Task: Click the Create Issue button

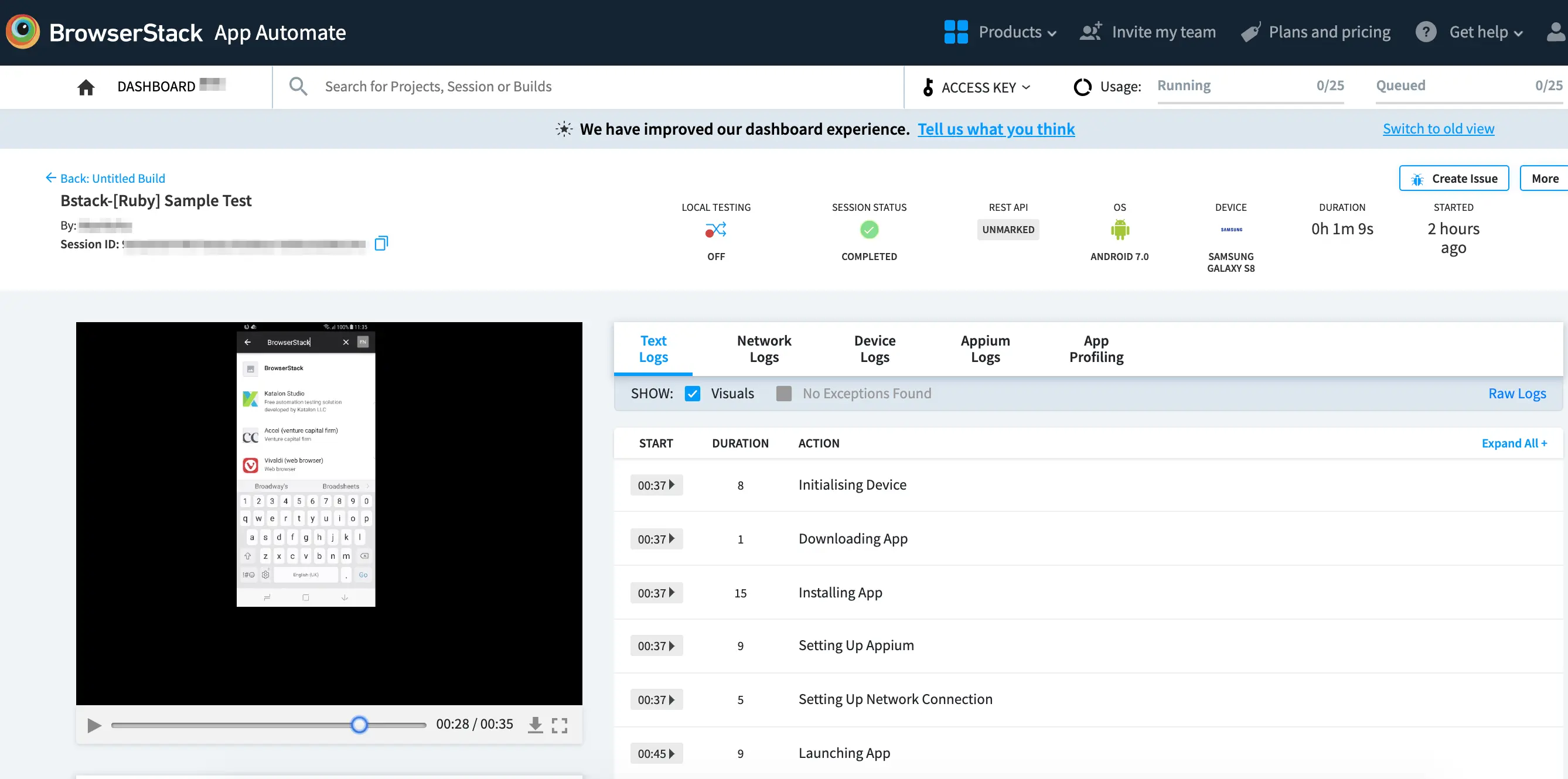Action: tap(1453, 178)
